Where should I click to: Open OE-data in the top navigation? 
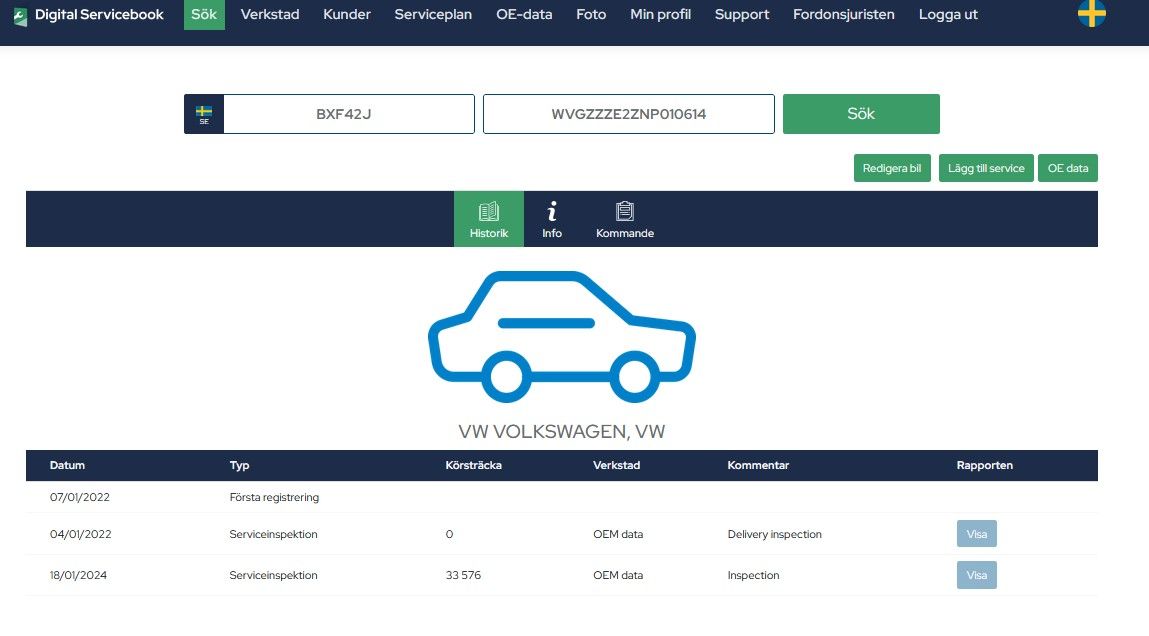tap(524, 15)
